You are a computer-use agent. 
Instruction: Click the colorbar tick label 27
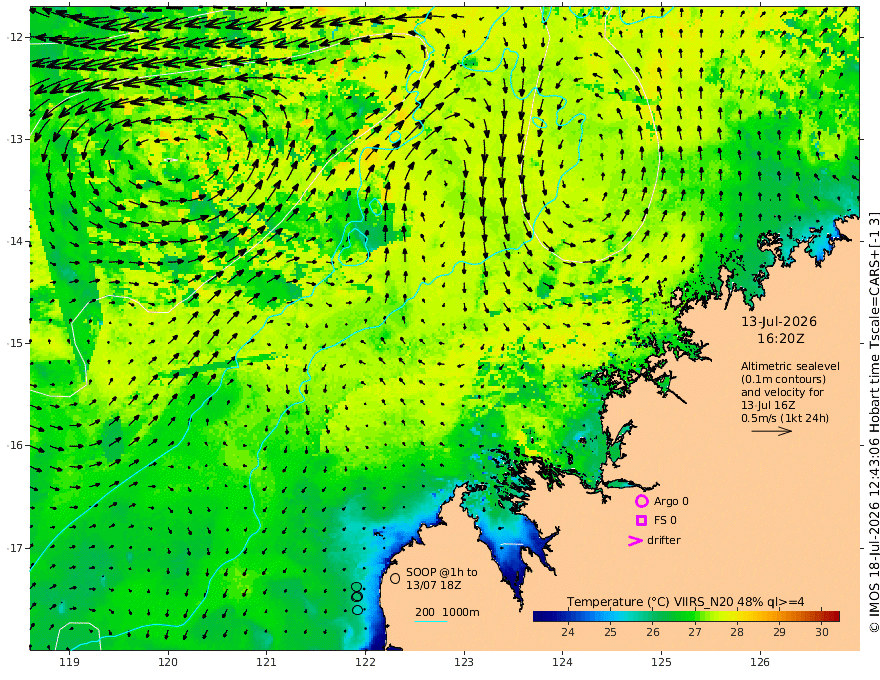coord(695,632)
